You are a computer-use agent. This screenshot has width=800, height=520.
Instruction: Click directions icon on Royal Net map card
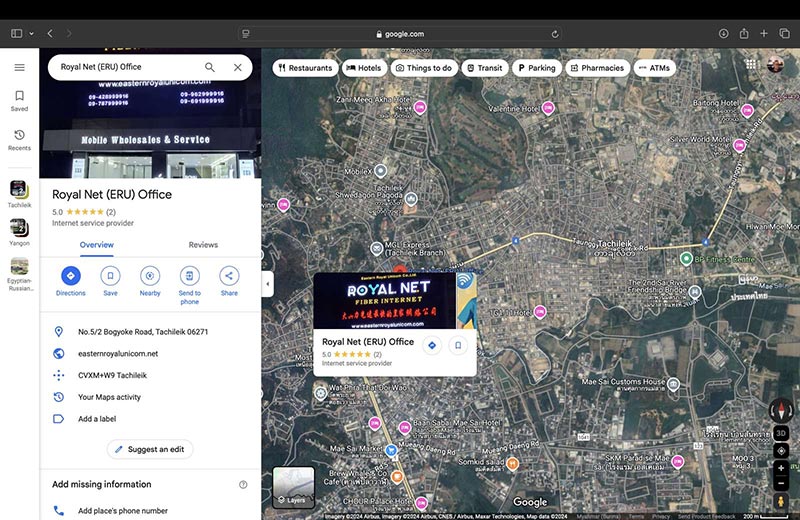(432, 345)
